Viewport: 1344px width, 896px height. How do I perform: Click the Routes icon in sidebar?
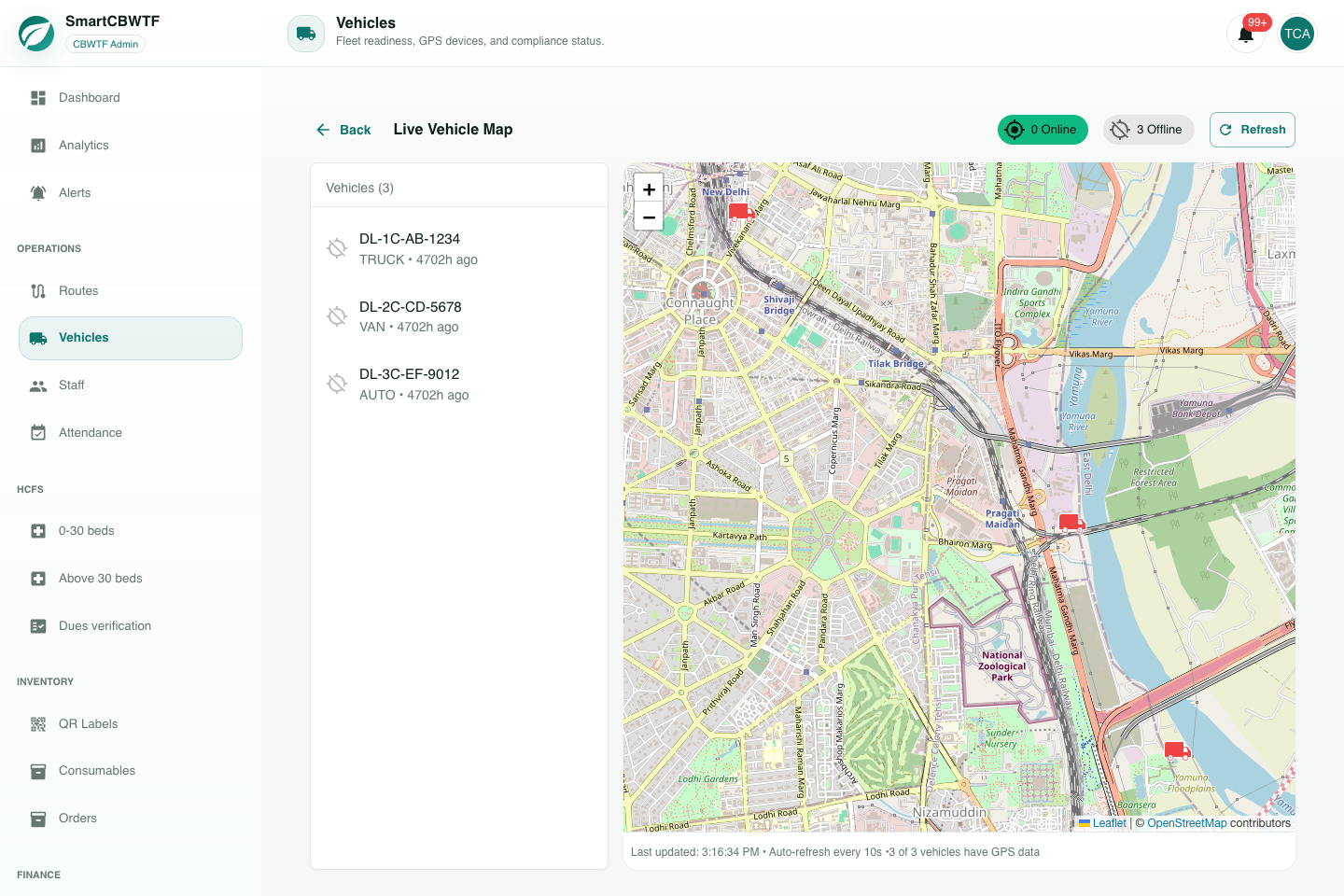38,291
